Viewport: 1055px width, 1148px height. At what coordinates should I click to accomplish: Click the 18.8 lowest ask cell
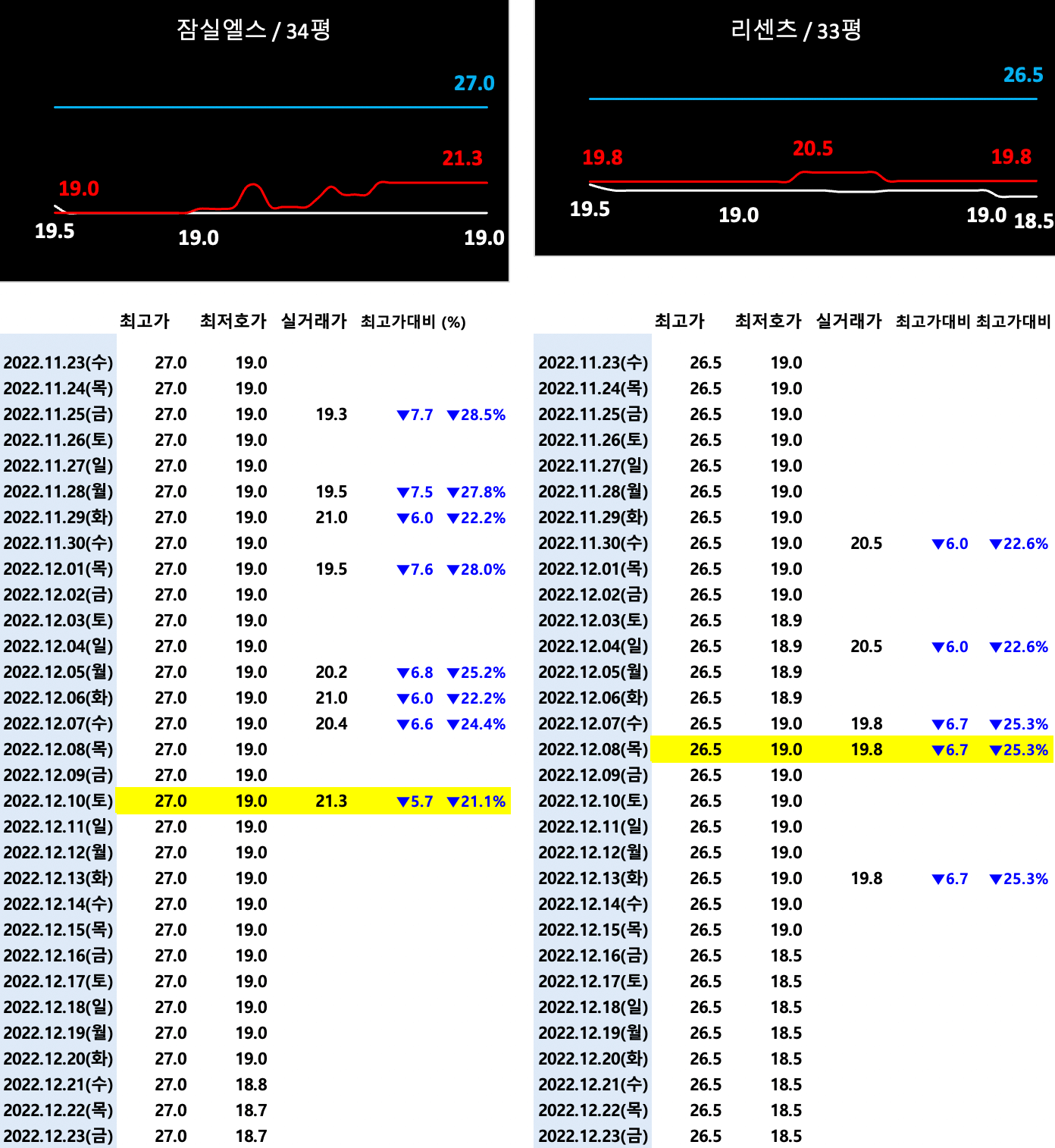coord(251,1085)
